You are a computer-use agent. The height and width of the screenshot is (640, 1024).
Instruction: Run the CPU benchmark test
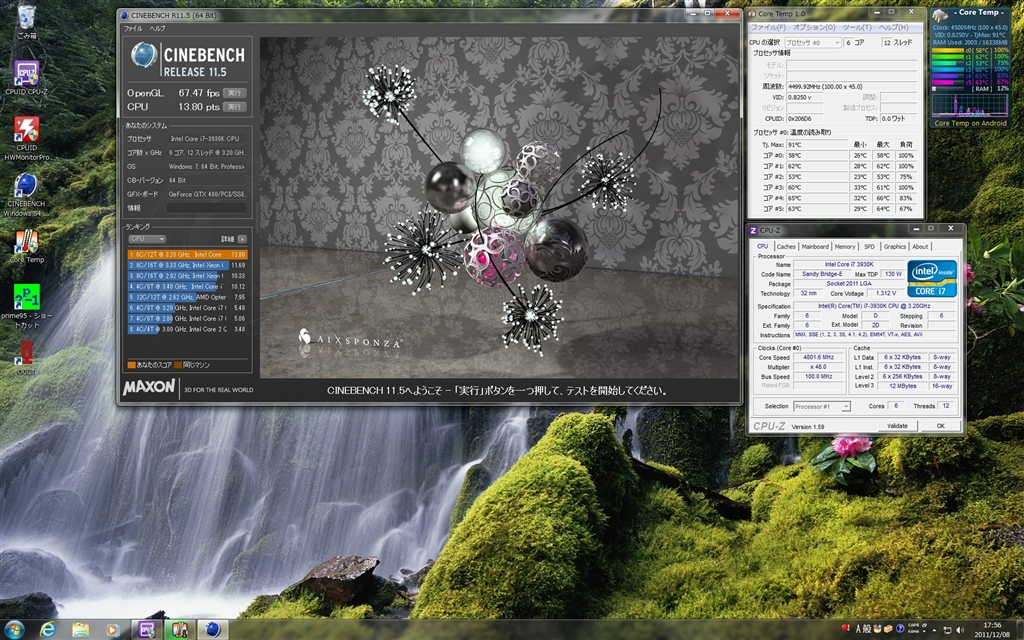pyautogui.click(x=234, y=105)
